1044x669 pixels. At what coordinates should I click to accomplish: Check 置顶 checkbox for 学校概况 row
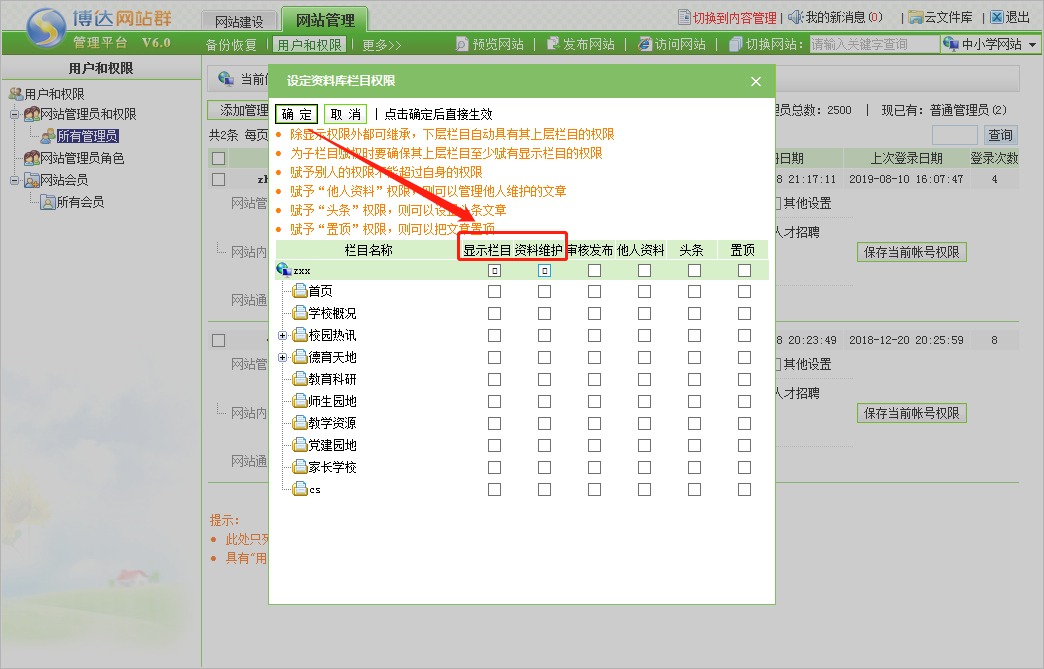744,314
